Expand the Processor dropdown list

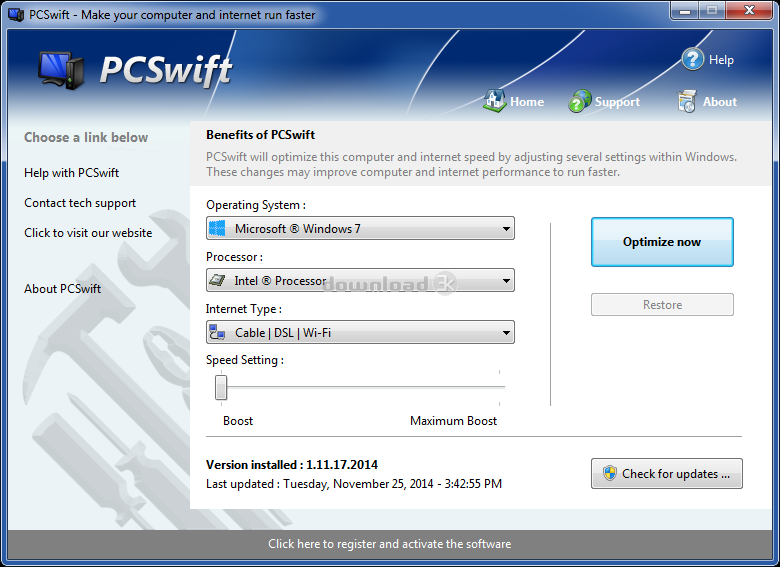(x=506, y=281)
